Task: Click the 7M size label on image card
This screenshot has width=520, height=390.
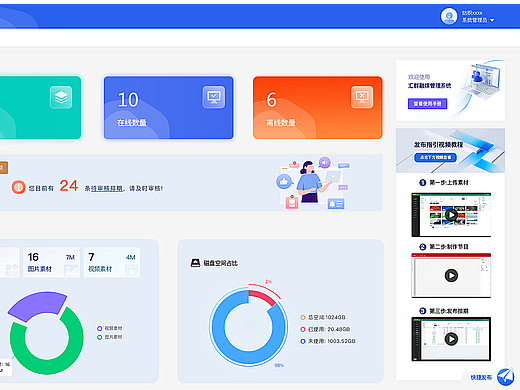Action: click(70, 257)
